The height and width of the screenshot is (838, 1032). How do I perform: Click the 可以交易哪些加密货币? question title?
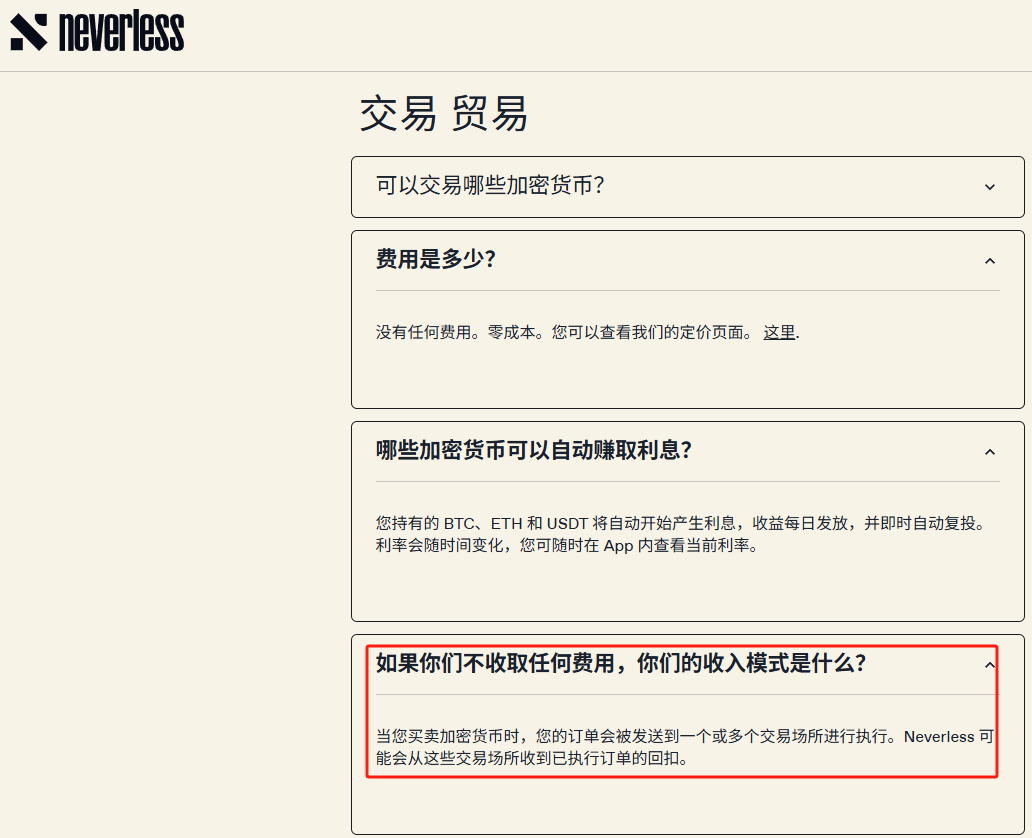[x=490, y=185]
